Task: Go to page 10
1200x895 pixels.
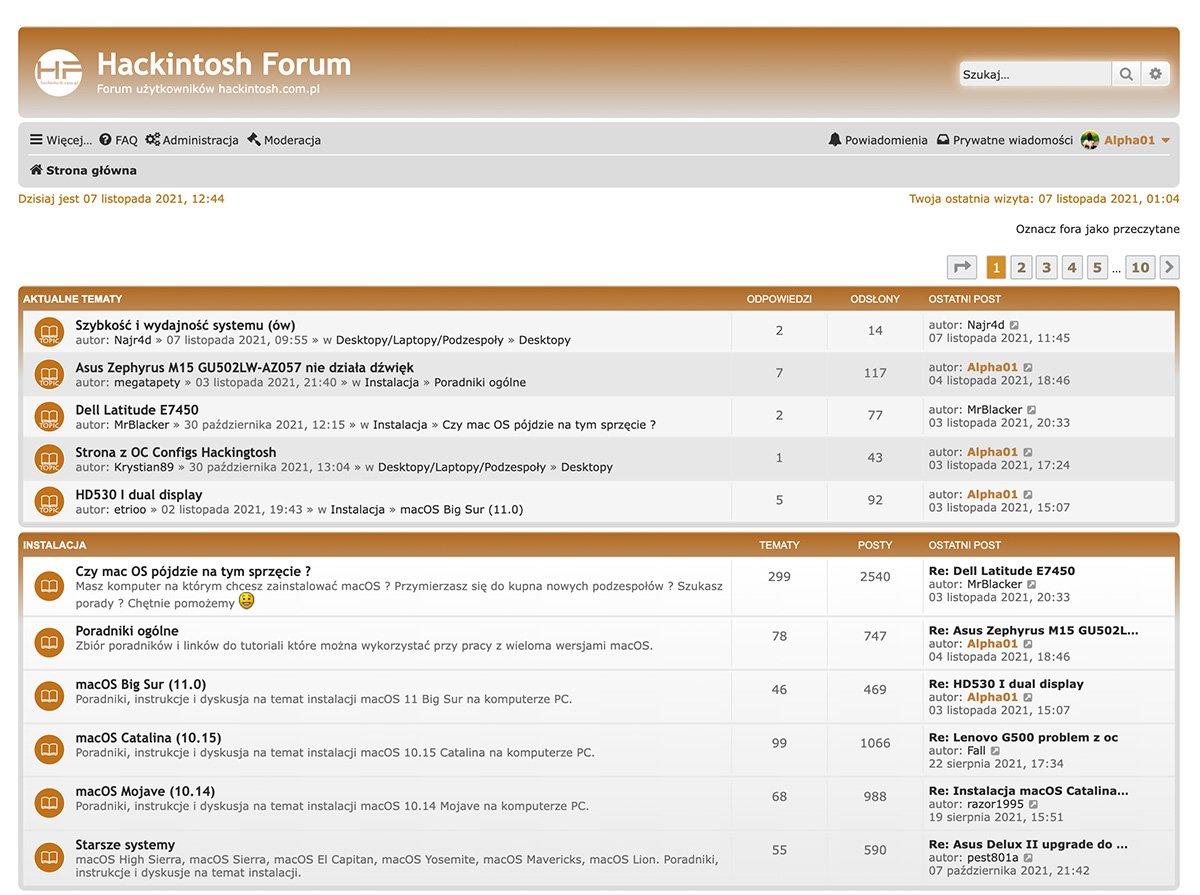Action: pyautogui.click(x=1140, y=267)
